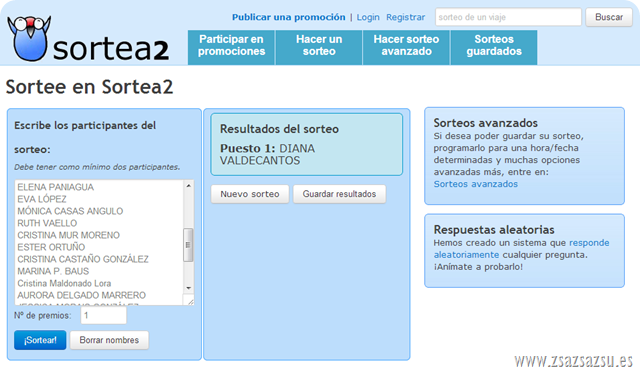Click the Buscar button
The height and width of the screenshot is (377, 640).
pyautogui.click(x=609, y=17)
